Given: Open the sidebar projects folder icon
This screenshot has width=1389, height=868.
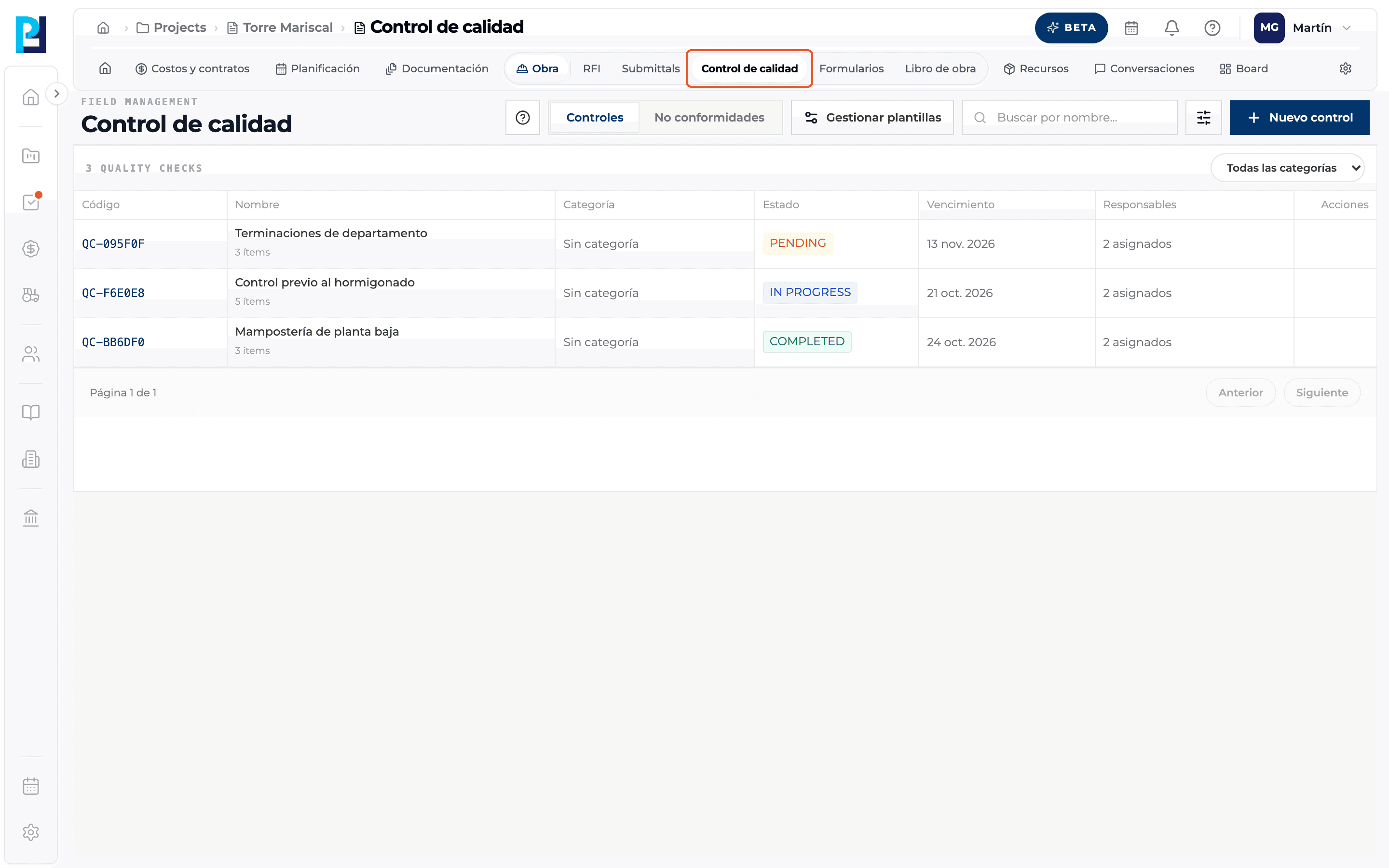Looking at the screenshot, I should pyautogui.click(x=30, y=156).
